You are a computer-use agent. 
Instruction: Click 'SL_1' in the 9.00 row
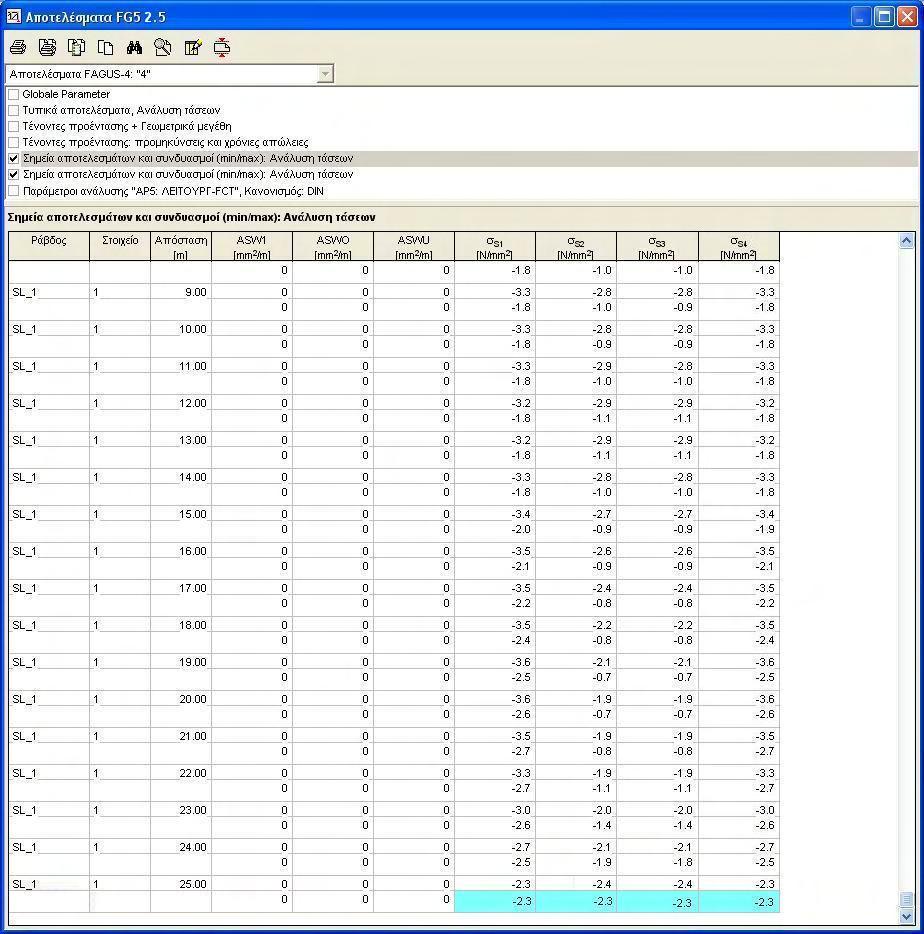point(24,292)
